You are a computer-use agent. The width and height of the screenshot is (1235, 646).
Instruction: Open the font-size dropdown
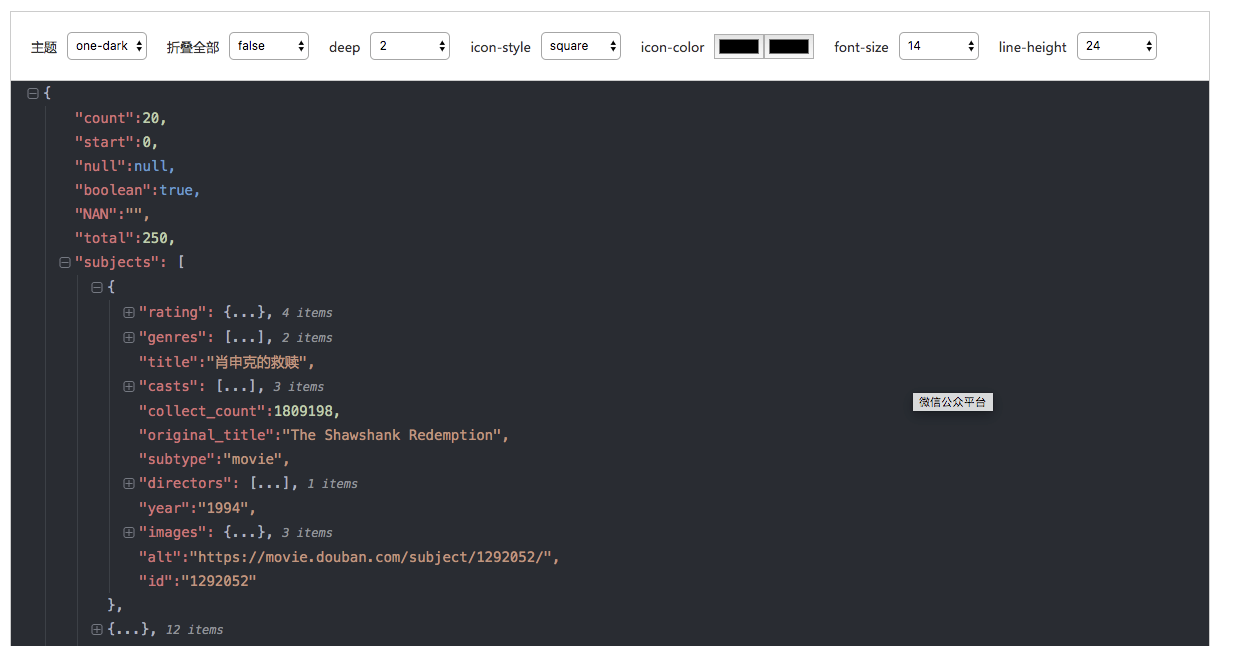[938, 45]
